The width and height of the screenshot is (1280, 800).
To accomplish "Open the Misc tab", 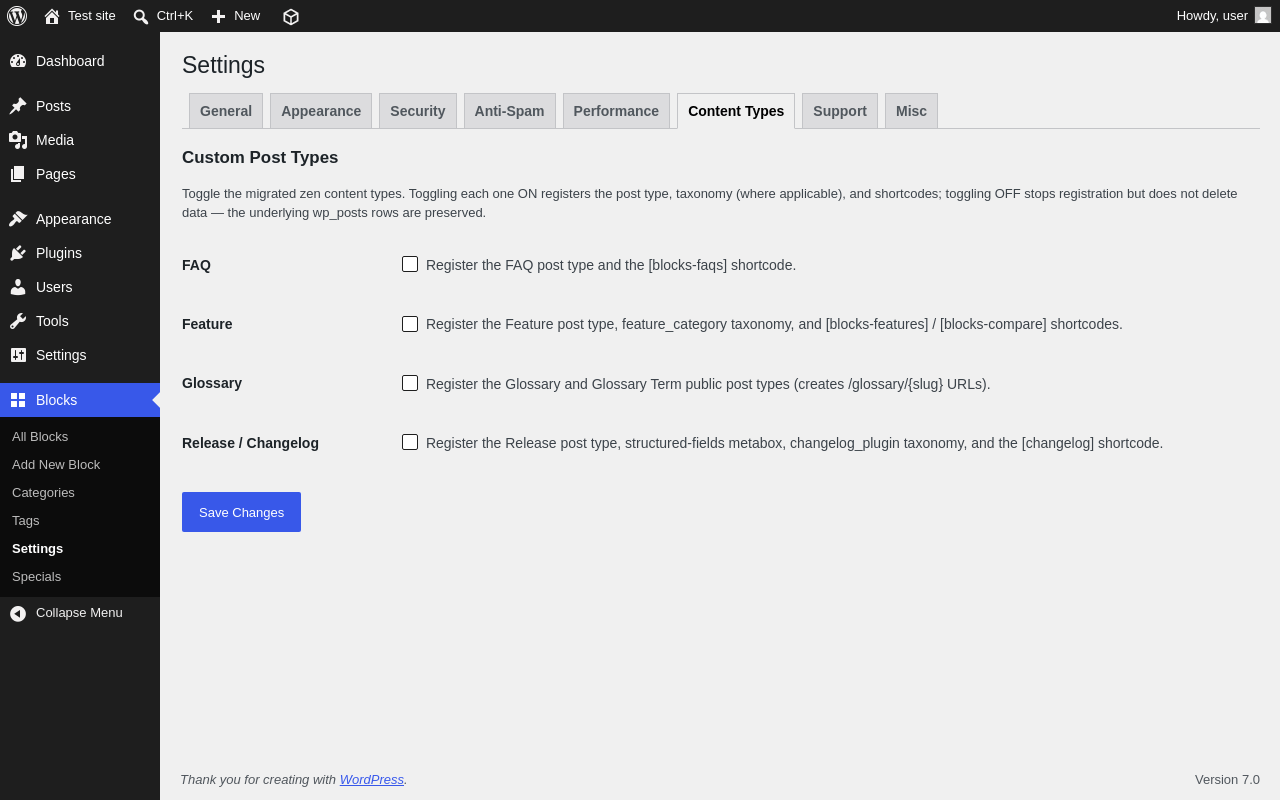I will (x=911, y=111).
